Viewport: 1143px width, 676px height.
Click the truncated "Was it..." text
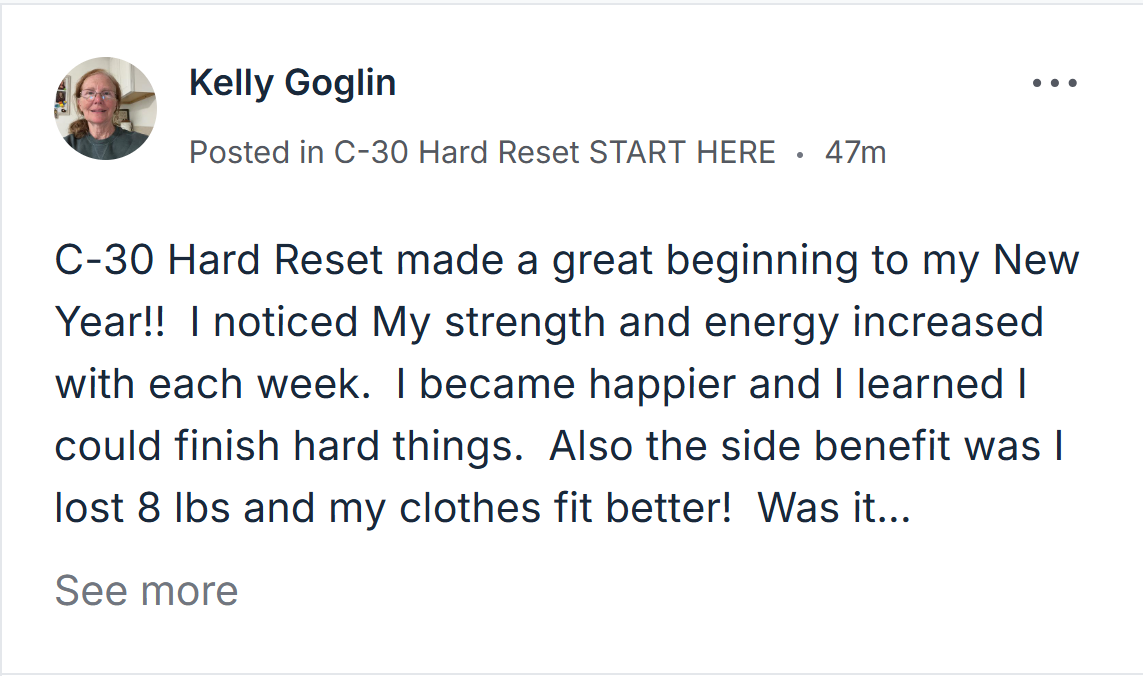click(x=834, y=508)
